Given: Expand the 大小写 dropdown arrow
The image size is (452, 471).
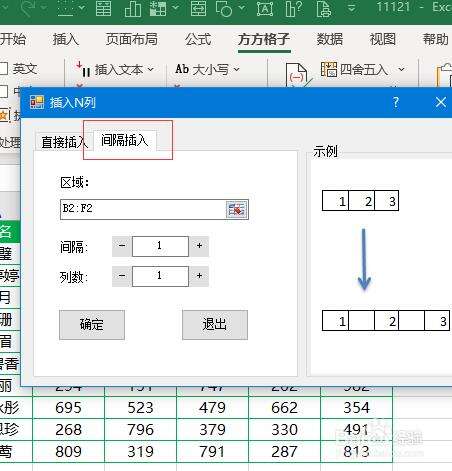Looking at the screenshot, I should (x=236, y=69).
